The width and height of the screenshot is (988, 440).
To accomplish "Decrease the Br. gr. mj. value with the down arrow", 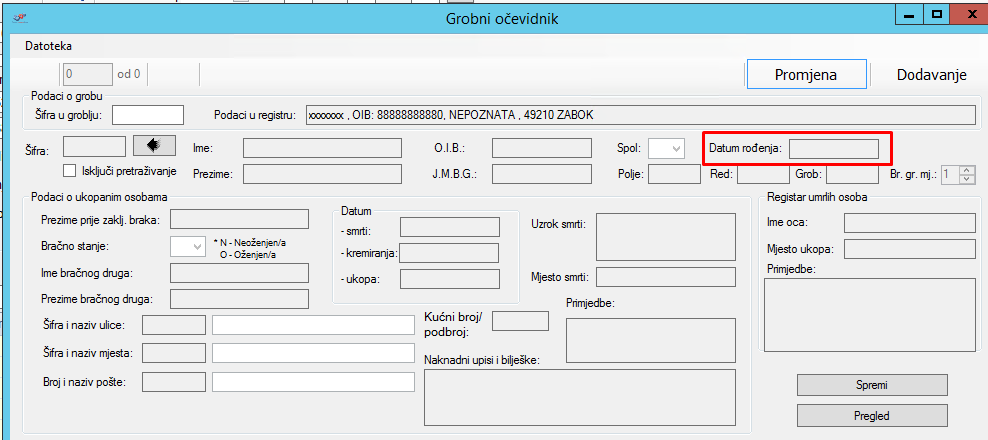I will [x=966, y=179].
